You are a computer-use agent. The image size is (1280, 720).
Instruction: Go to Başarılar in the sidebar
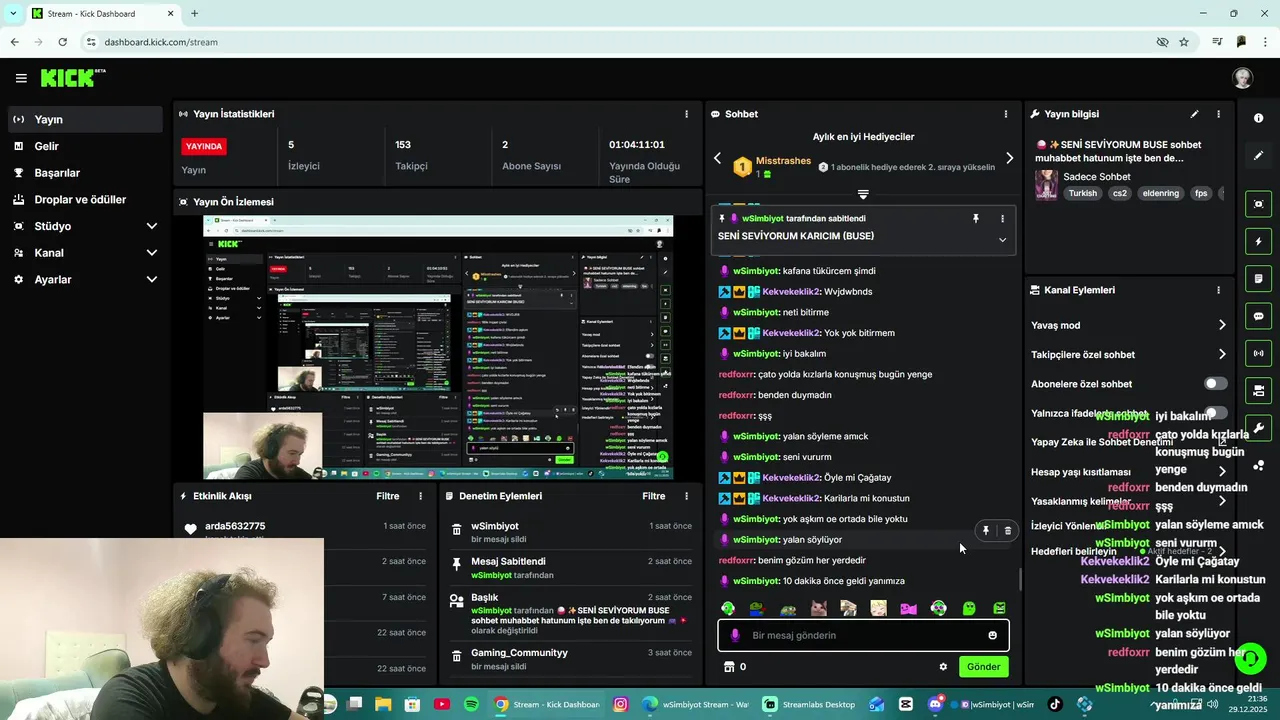[x=84, y=173]
